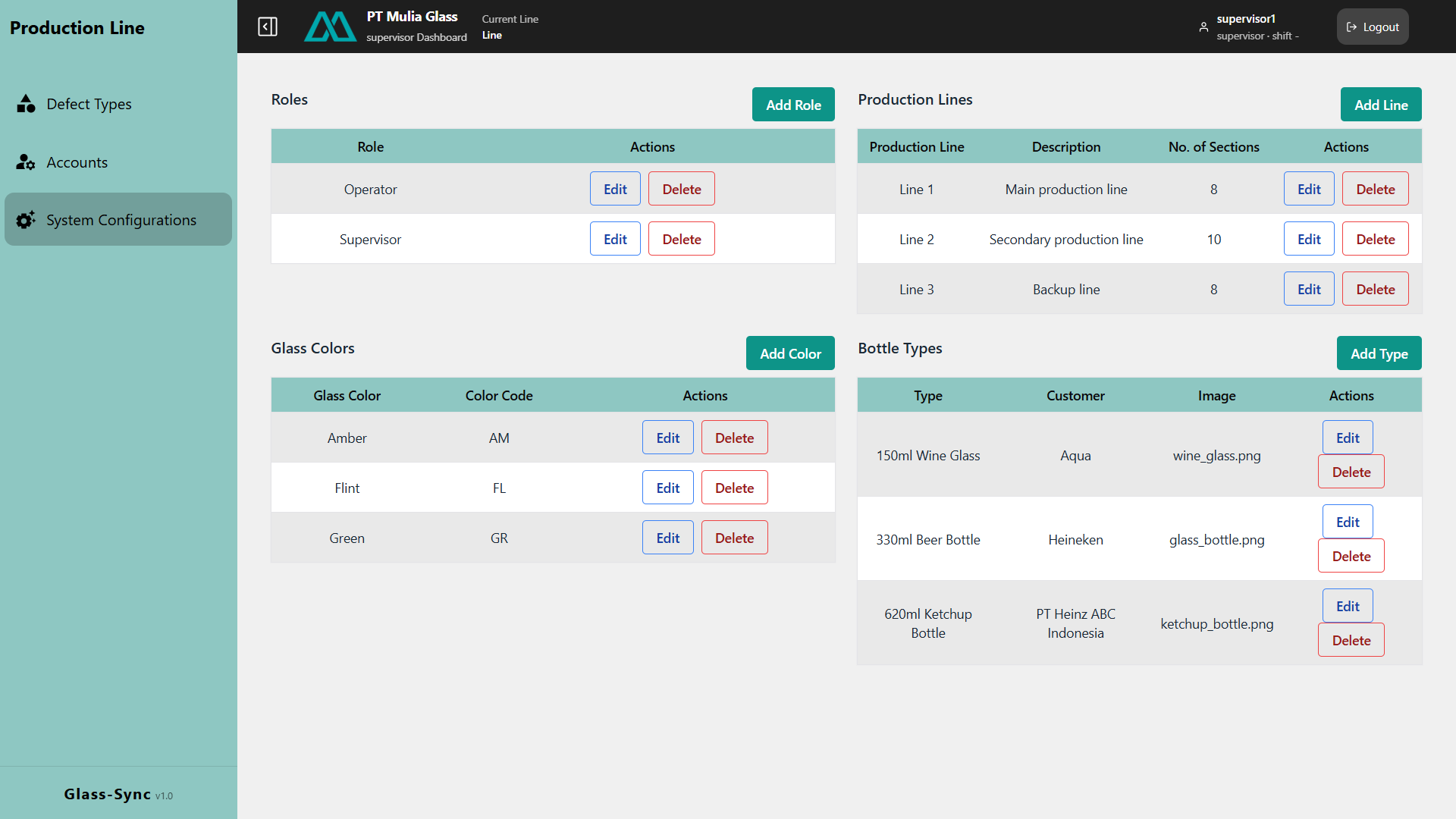
Task: Collapse the sidebar using the panel toggle icon
Action: [x=268, y=27]
